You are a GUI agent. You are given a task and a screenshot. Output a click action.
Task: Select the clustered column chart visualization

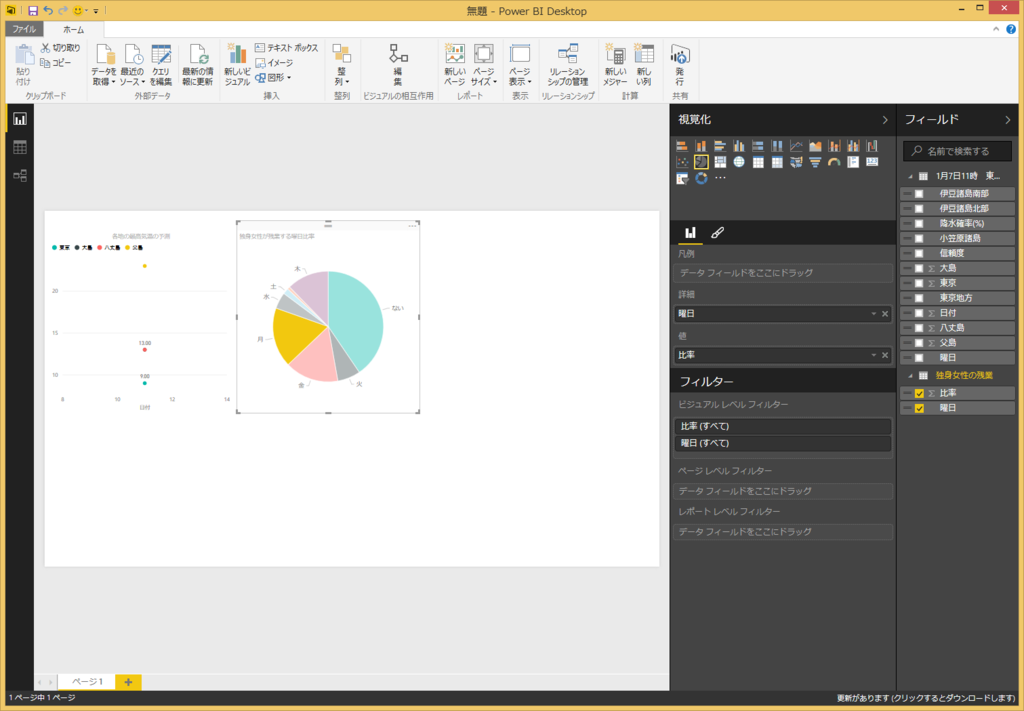point(739,146)
